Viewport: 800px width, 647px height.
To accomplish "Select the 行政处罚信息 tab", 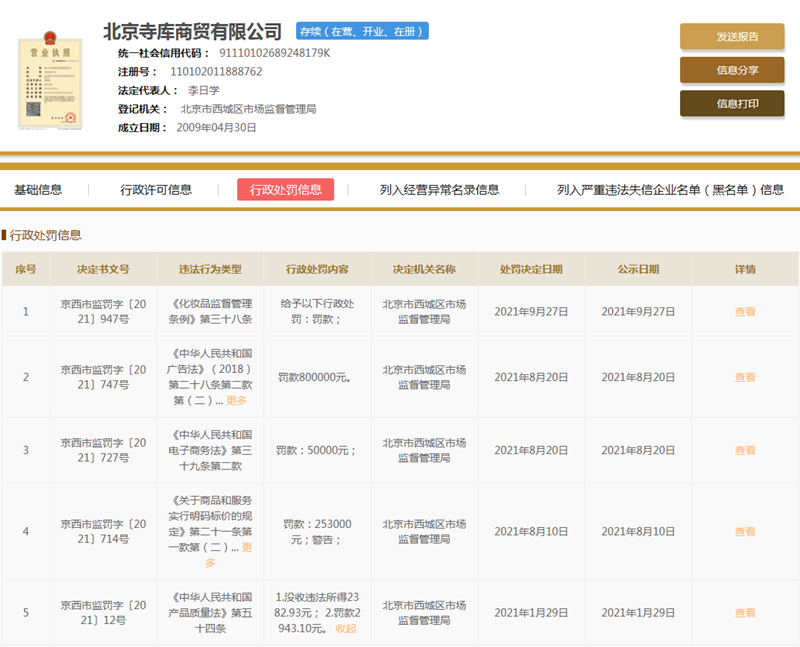I will [286, 189].
